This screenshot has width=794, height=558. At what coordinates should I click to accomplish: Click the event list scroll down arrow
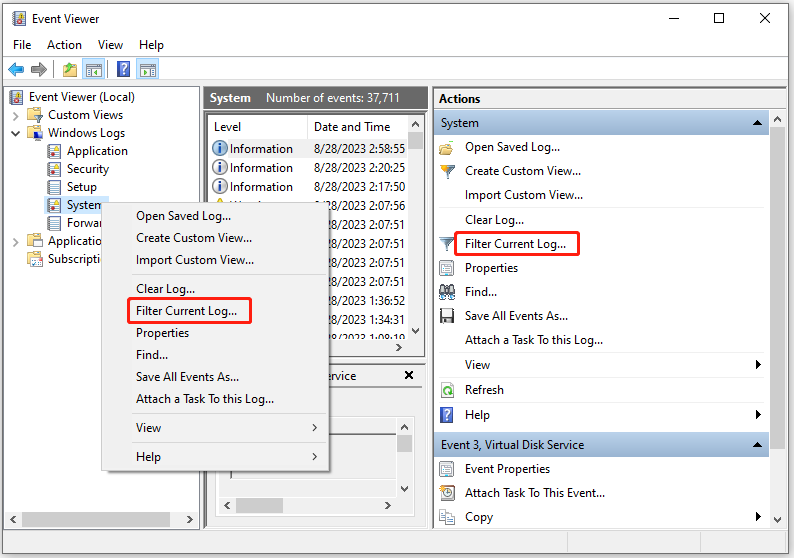coord(416,331)
